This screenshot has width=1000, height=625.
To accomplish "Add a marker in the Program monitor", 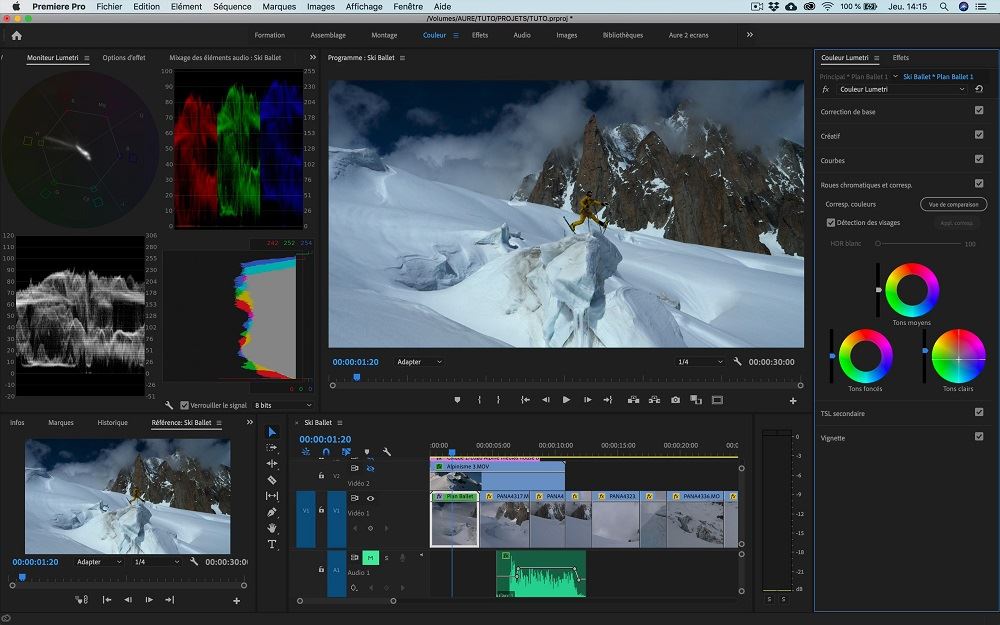I will [x=457, y=400].
